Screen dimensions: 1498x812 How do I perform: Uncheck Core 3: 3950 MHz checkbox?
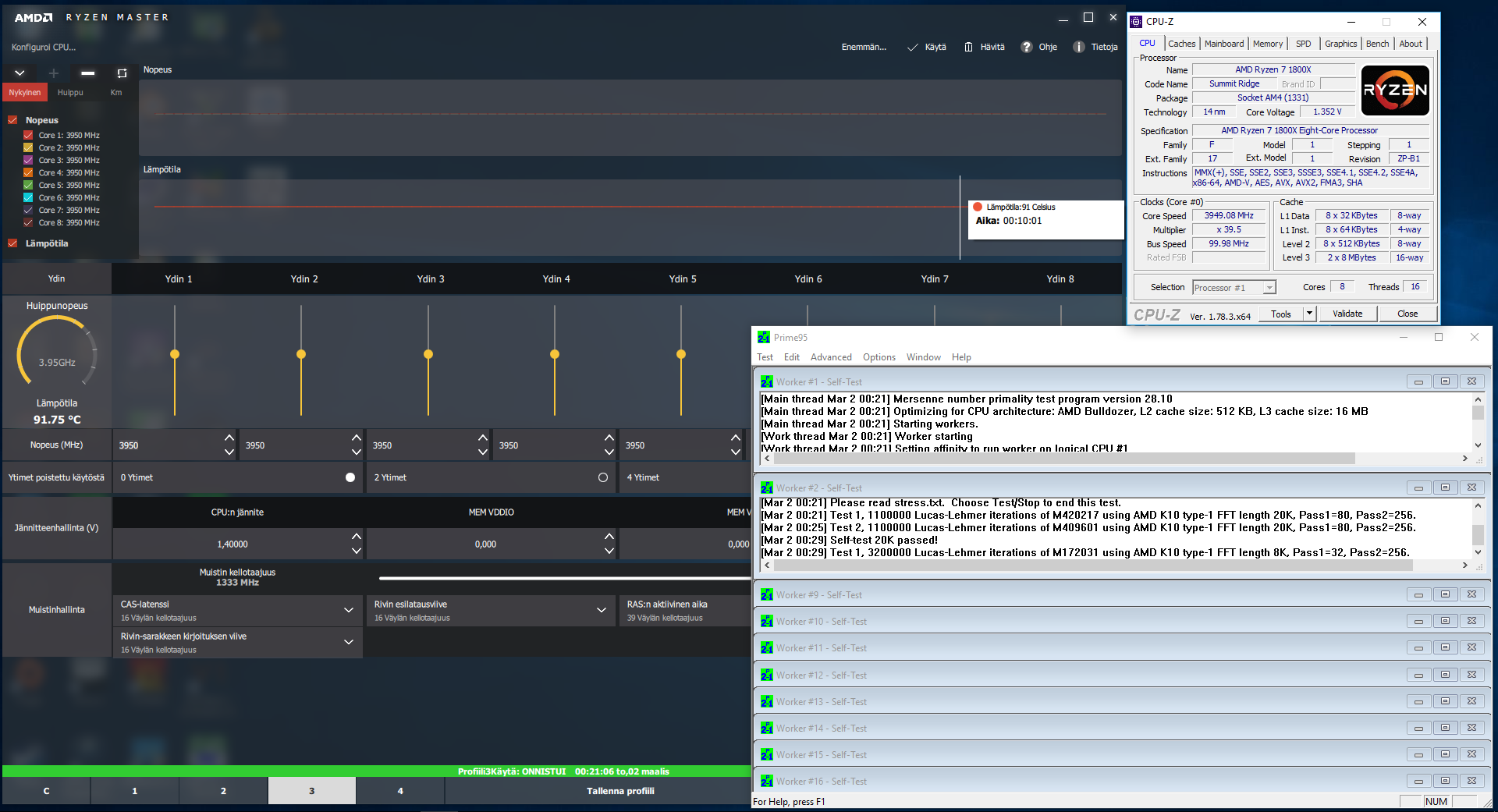tap(28, 160)
